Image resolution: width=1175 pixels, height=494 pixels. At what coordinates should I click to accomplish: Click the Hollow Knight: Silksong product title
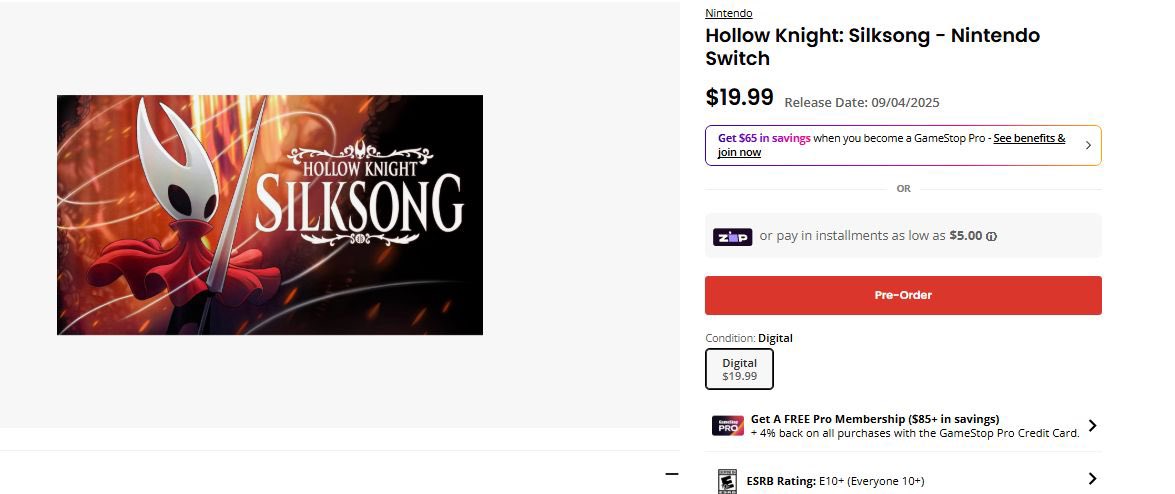click(x=872, y=47)
